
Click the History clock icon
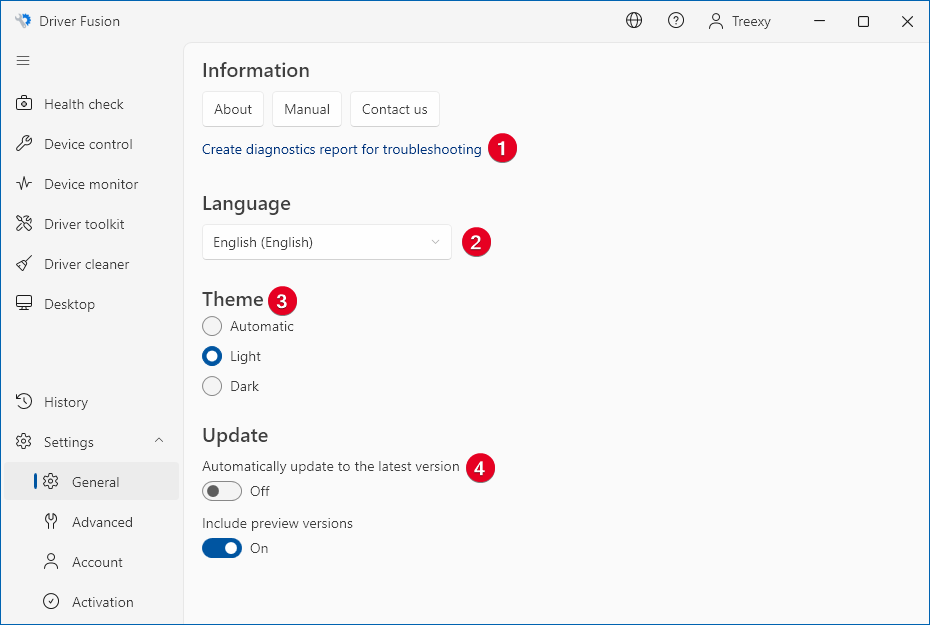(24, 401)
